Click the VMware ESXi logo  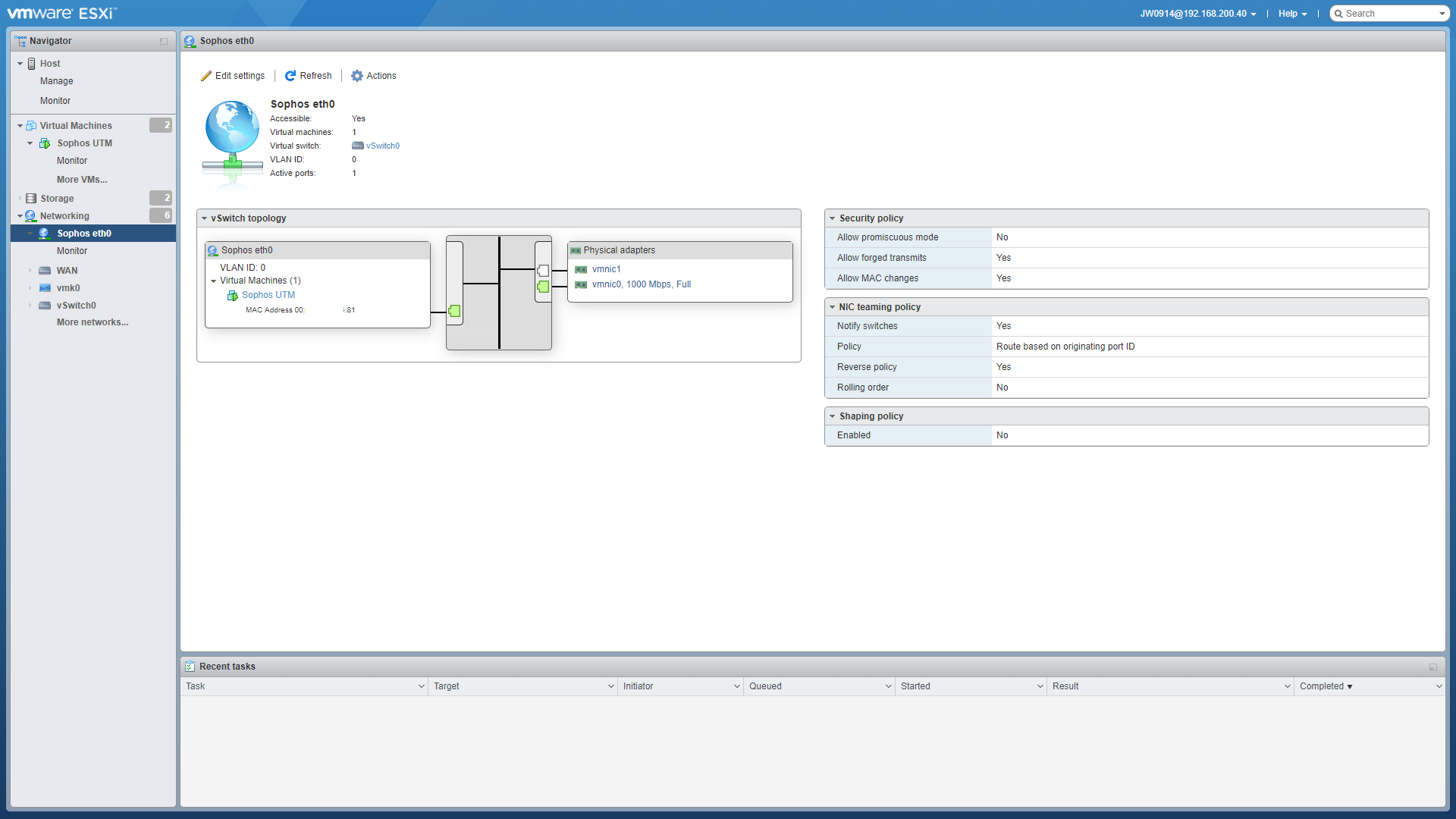[62, 13]
